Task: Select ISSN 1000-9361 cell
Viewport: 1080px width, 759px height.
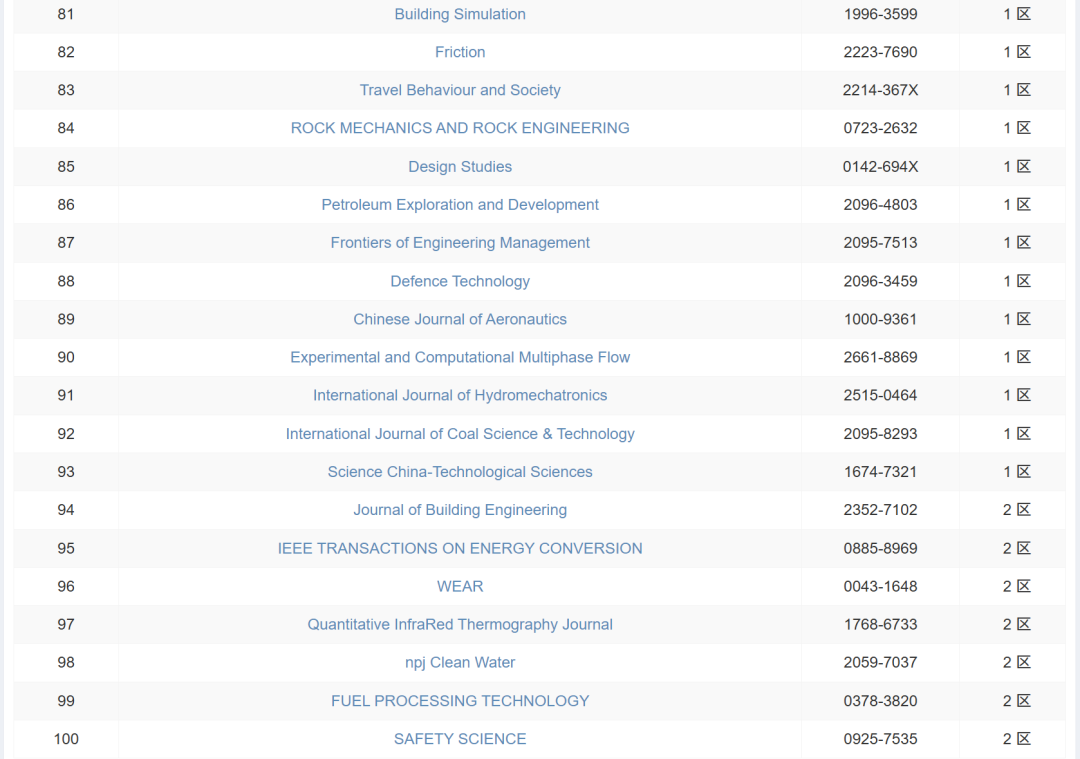Action: 880,319
